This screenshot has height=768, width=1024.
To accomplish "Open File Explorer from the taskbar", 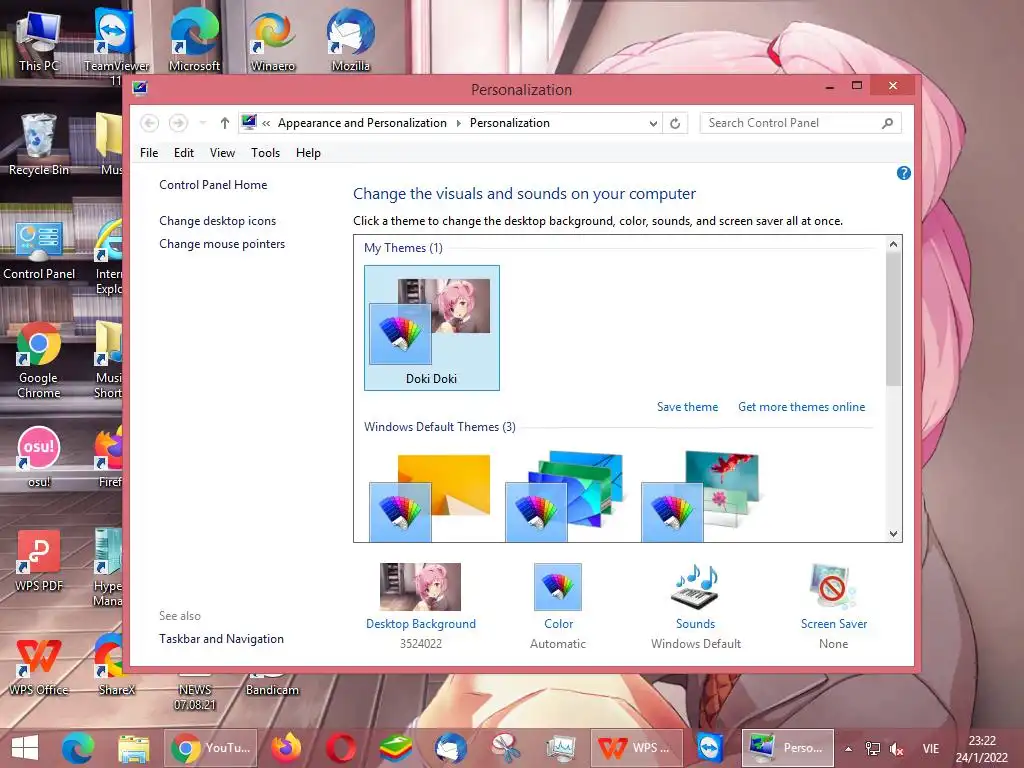I will [x=134, y=747].
